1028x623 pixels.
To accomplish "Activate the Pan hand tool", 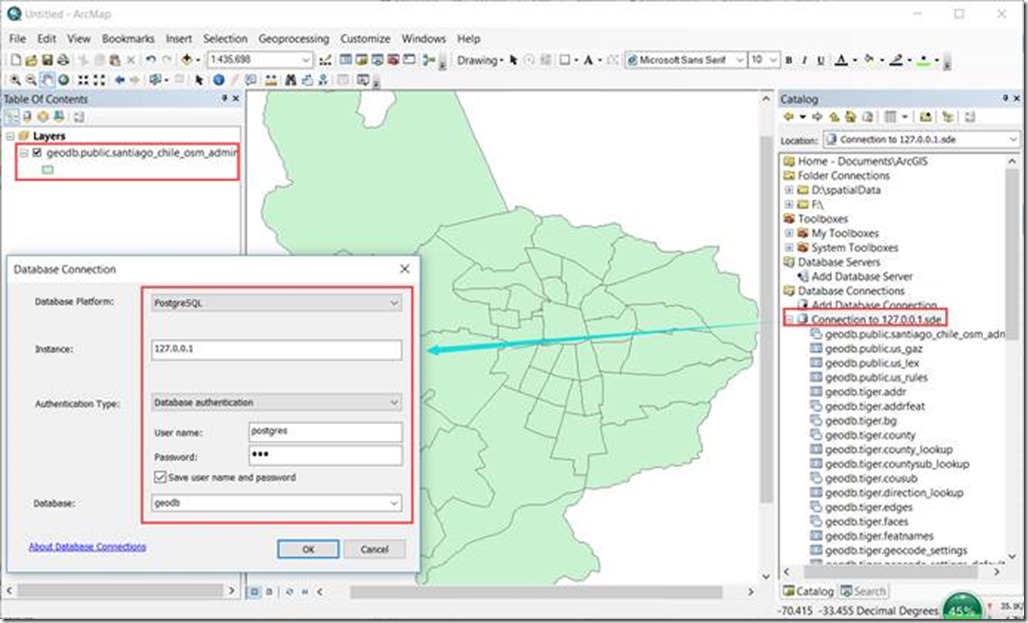I will pyautogui.click(x=47, y=80).
